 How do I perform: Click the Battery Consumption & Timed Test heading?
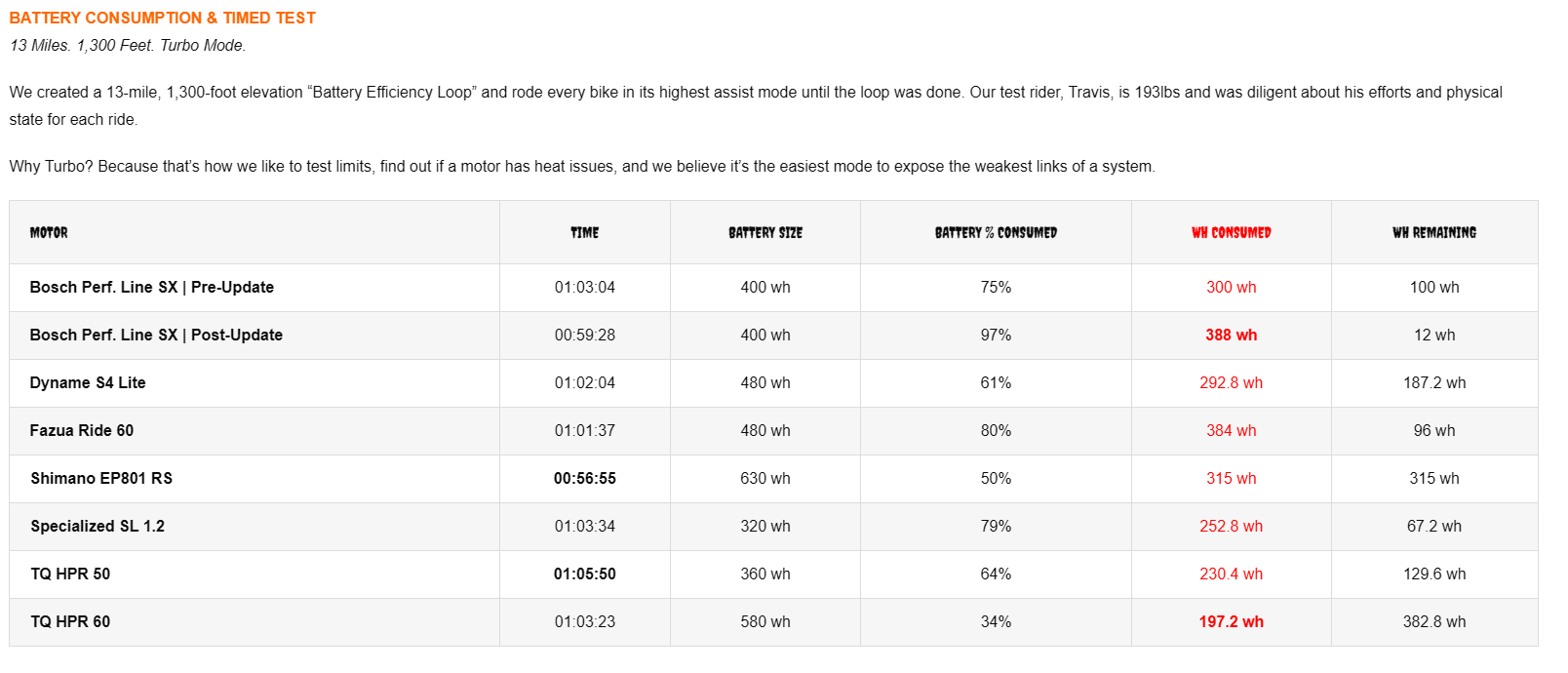point(163,18)
